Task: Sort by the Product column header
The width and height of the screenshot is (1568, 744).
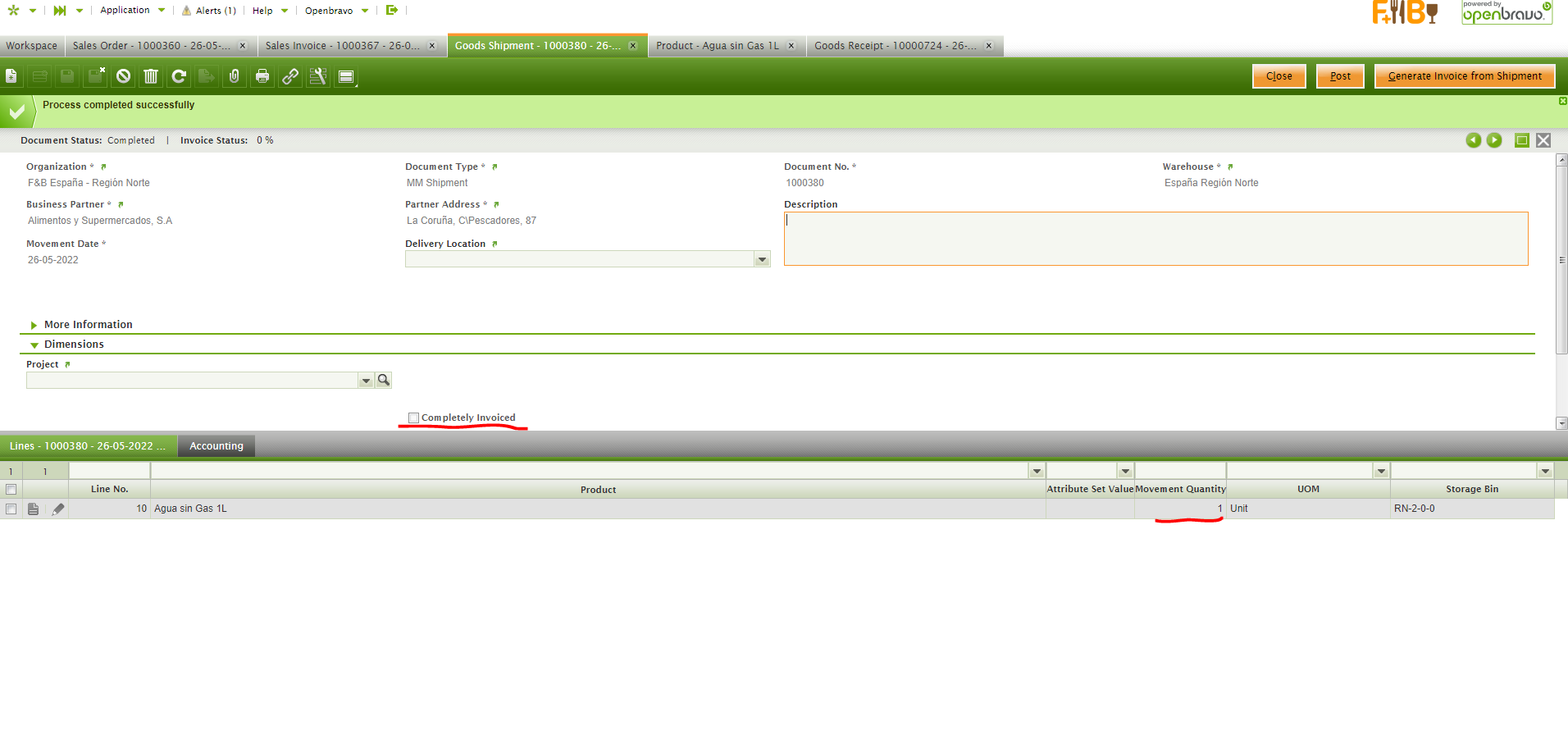Action: [x=598, y=490]
